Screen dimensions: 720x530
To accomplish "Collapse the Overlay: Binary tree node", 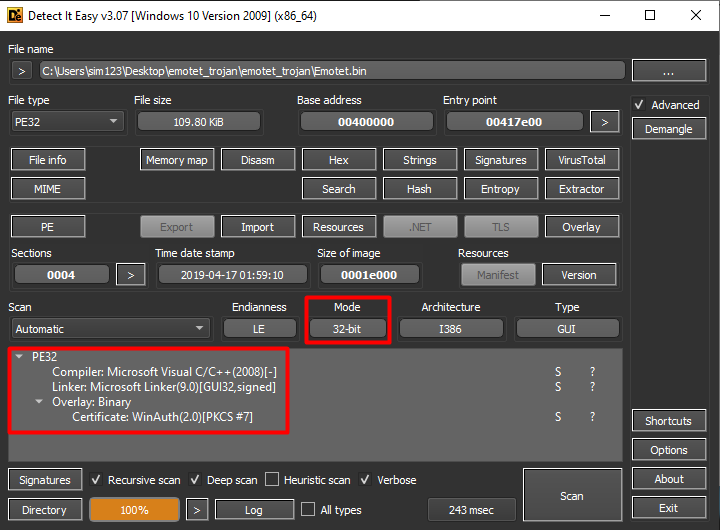I will [39, 402].
